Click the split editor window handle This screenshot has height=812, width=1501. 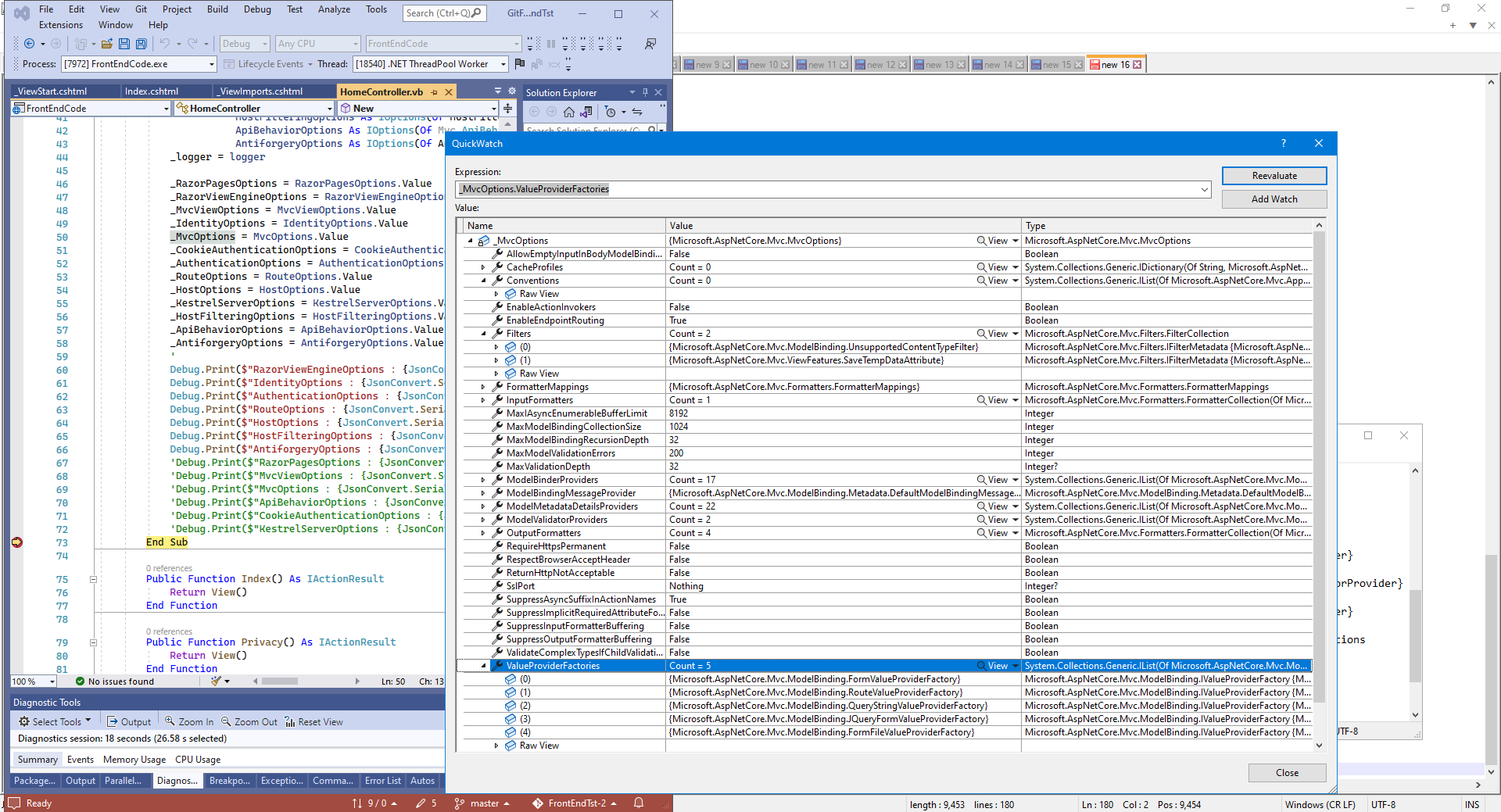508,109
